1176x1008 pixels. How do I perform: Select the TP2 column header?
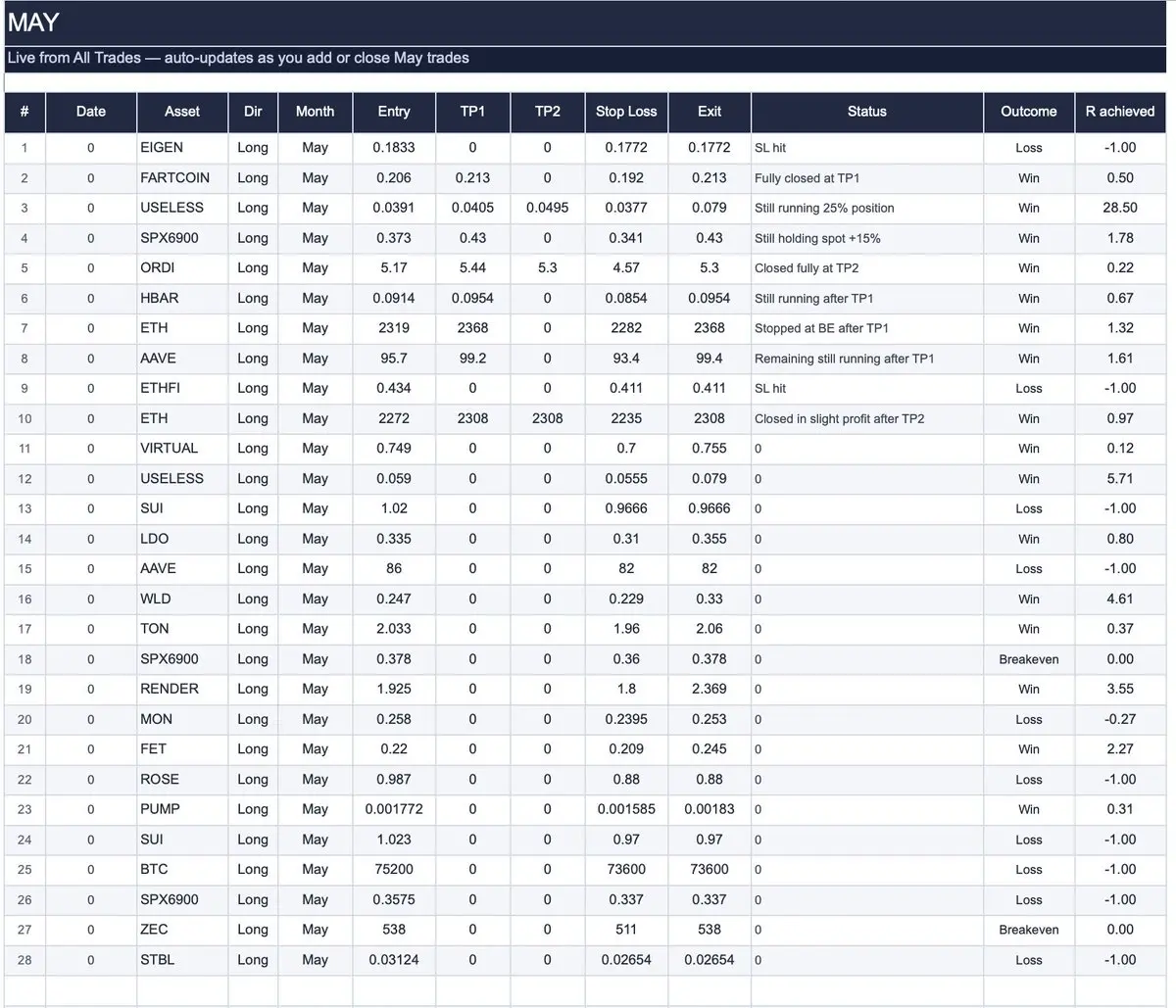point(548,112)
